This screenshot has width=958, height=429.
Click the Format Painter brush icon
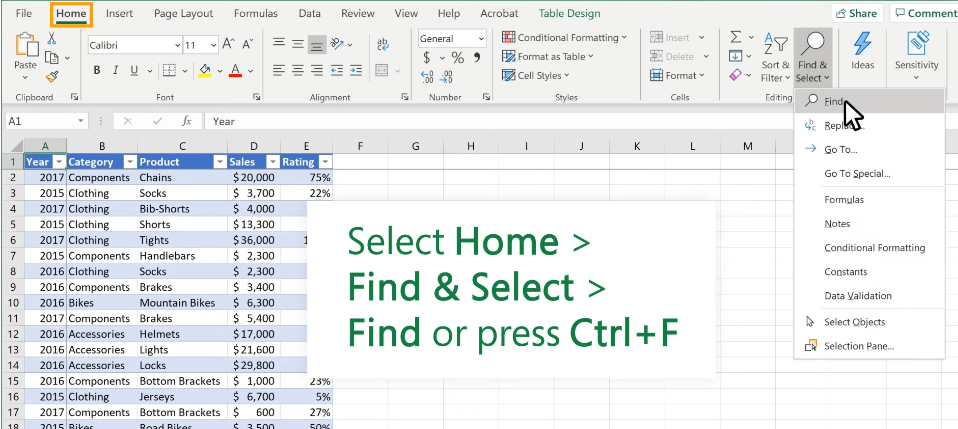[x=52, y=75]
